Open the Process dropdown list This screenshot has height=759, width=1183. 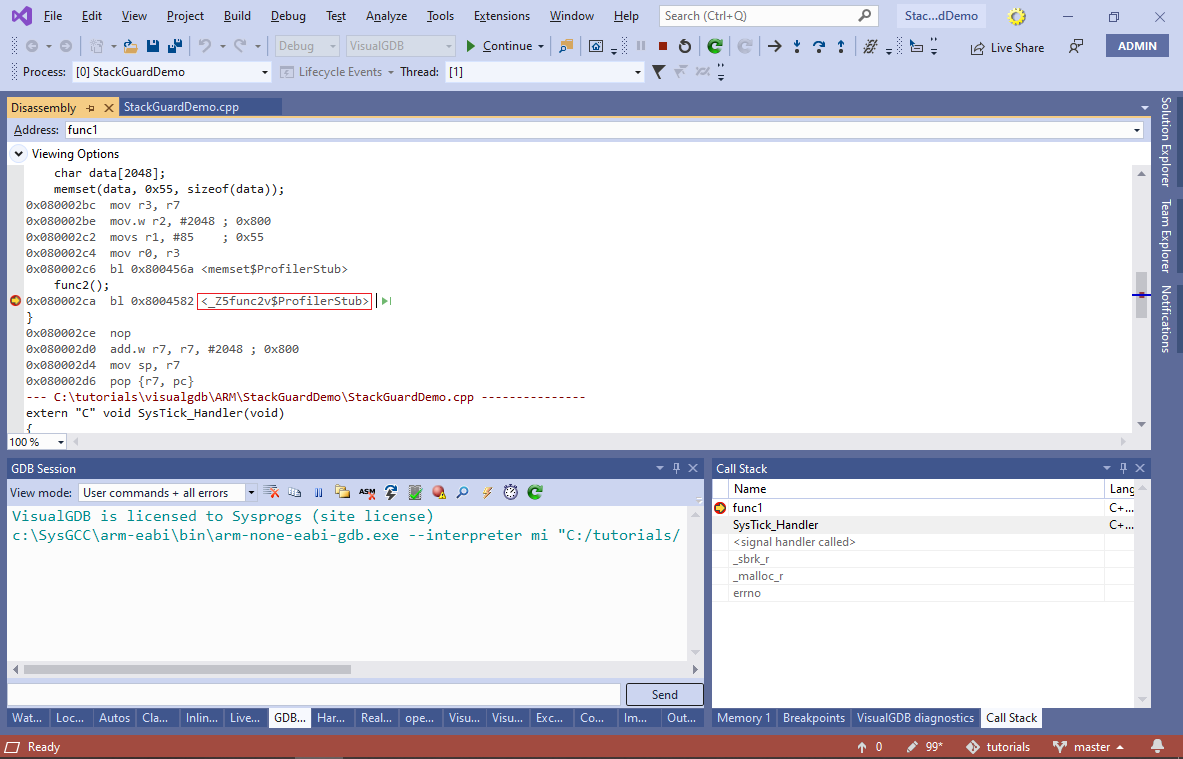(x=265, y=72)
